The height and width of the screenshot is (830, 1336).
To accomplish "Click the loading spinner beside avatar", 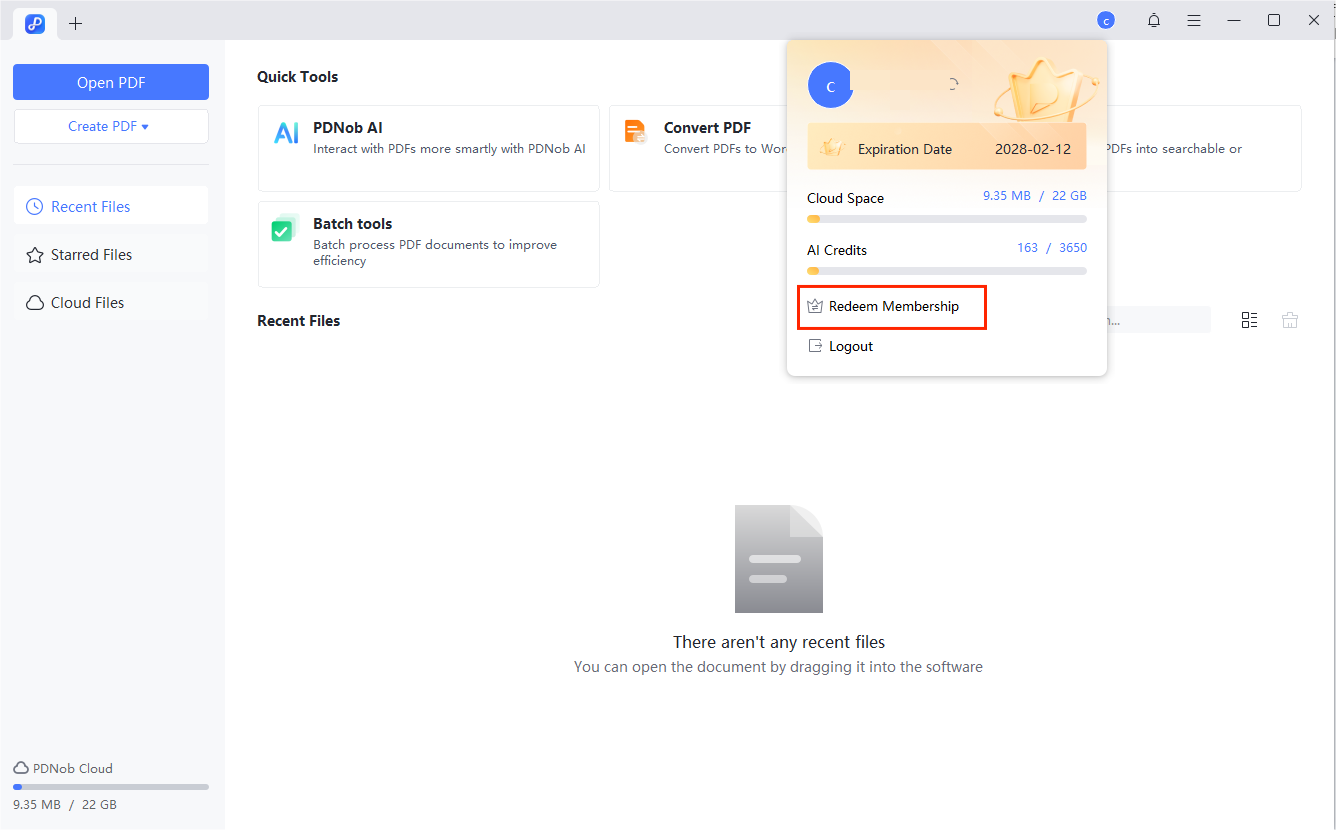I will coord(953,85).
